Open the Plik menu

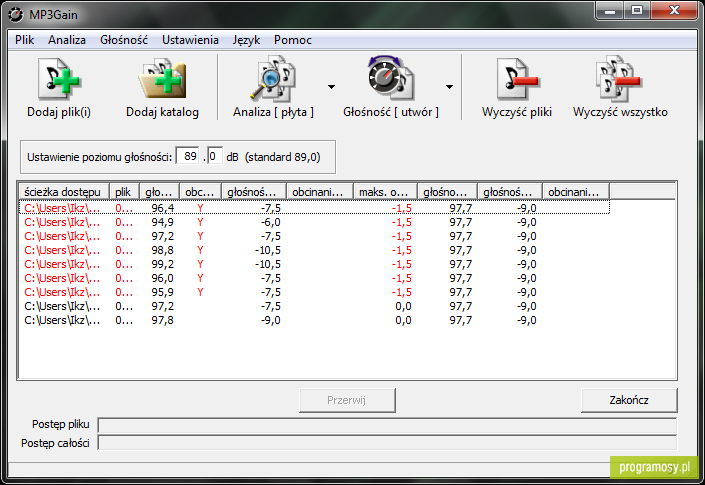24,40
